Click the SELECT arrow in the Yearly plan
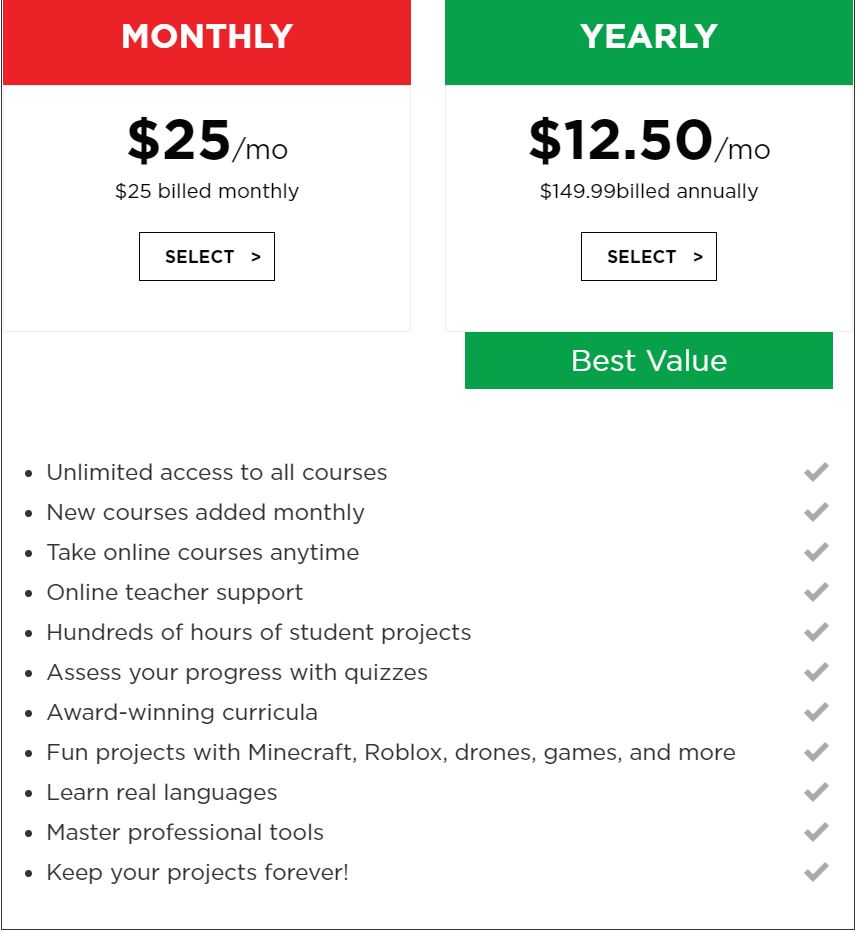 click(x=648, y=256)
